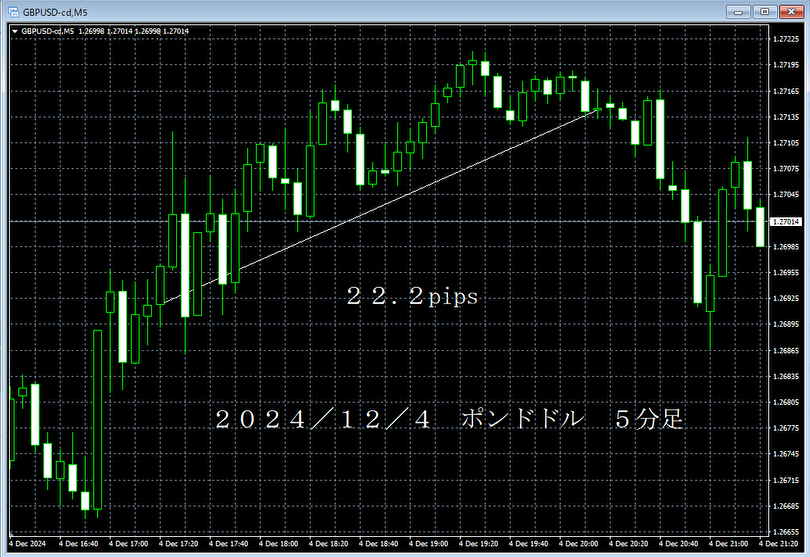This screenshot has width=810, height=557.
Task: Click price level 1.26865 on the scale
Action: click(786, 351)
